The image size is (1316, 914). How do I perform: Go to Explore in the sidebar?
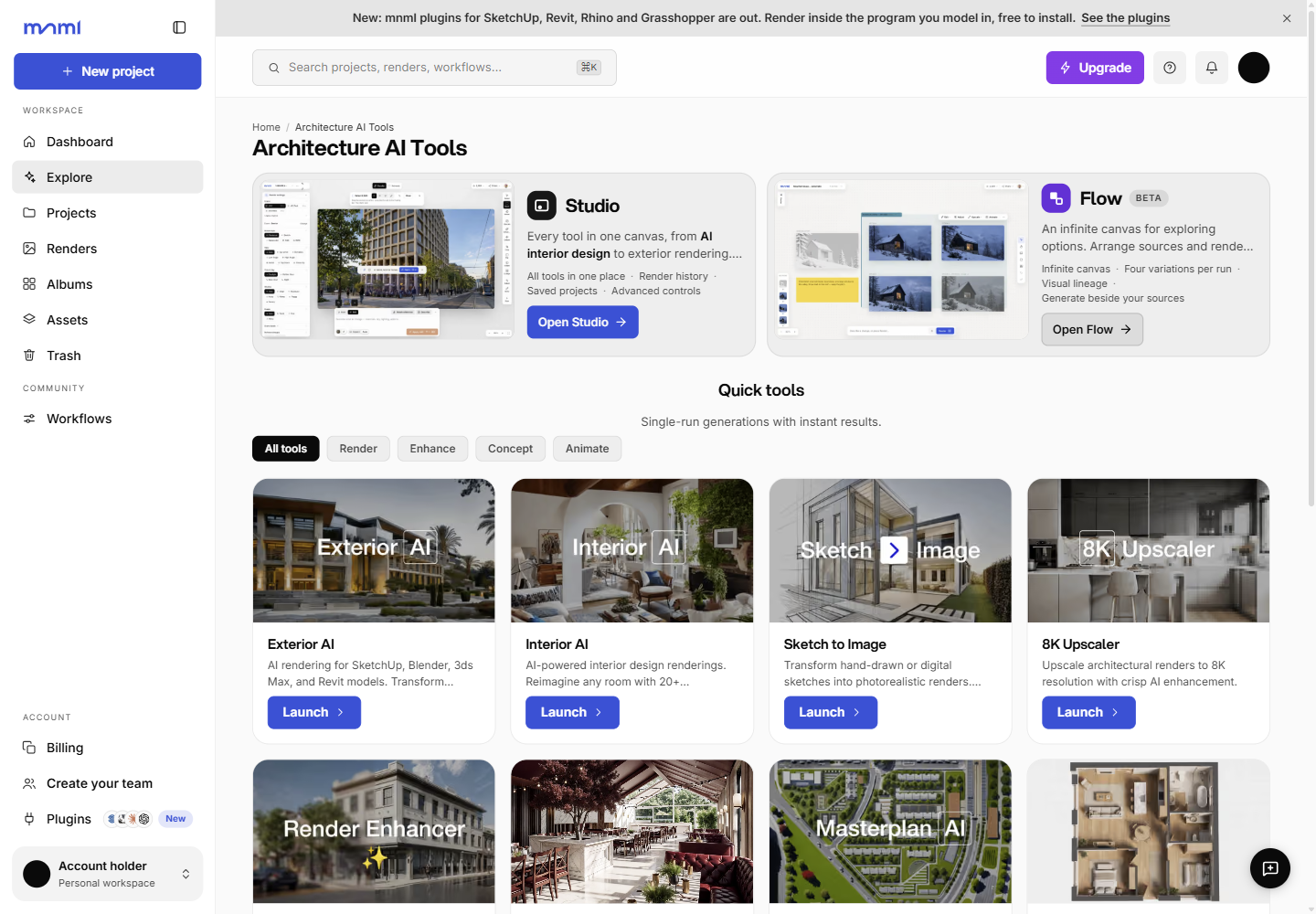coord(108,177)
